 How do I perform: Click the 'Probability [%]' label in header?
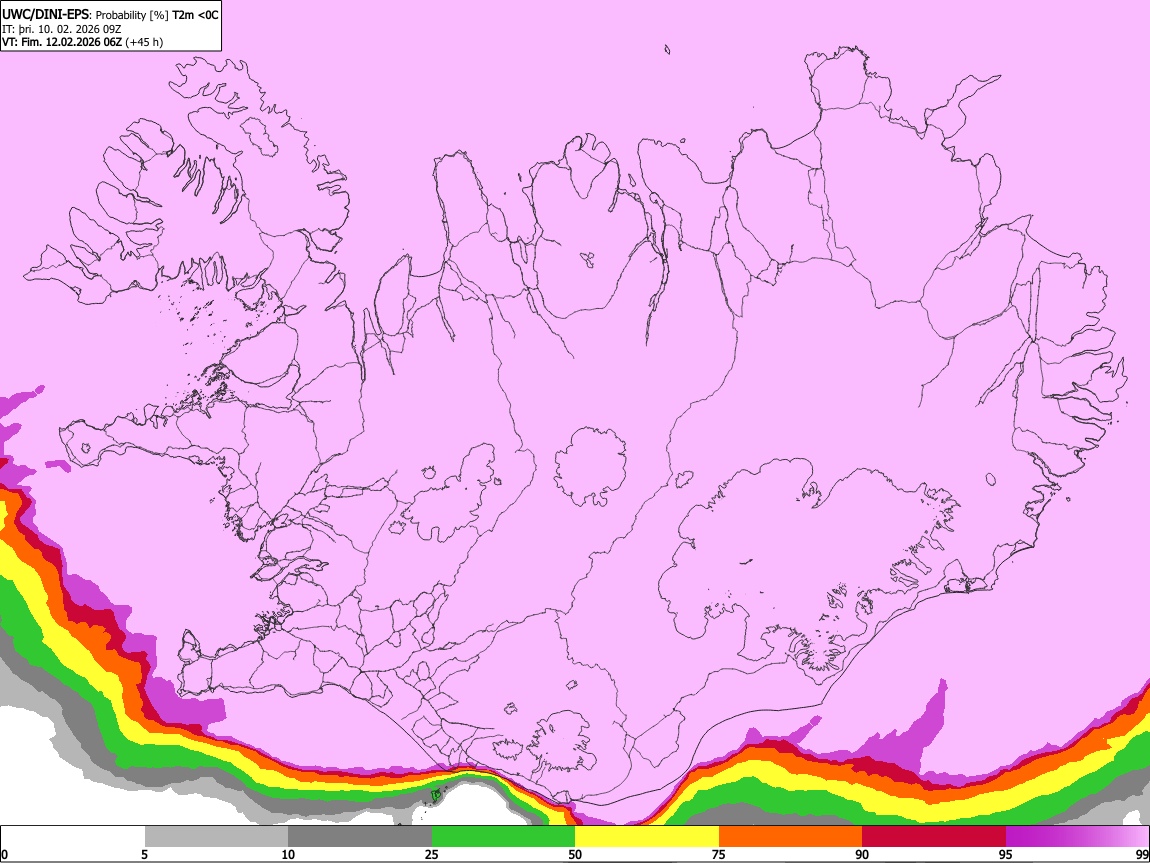click(x=132, y=15)
